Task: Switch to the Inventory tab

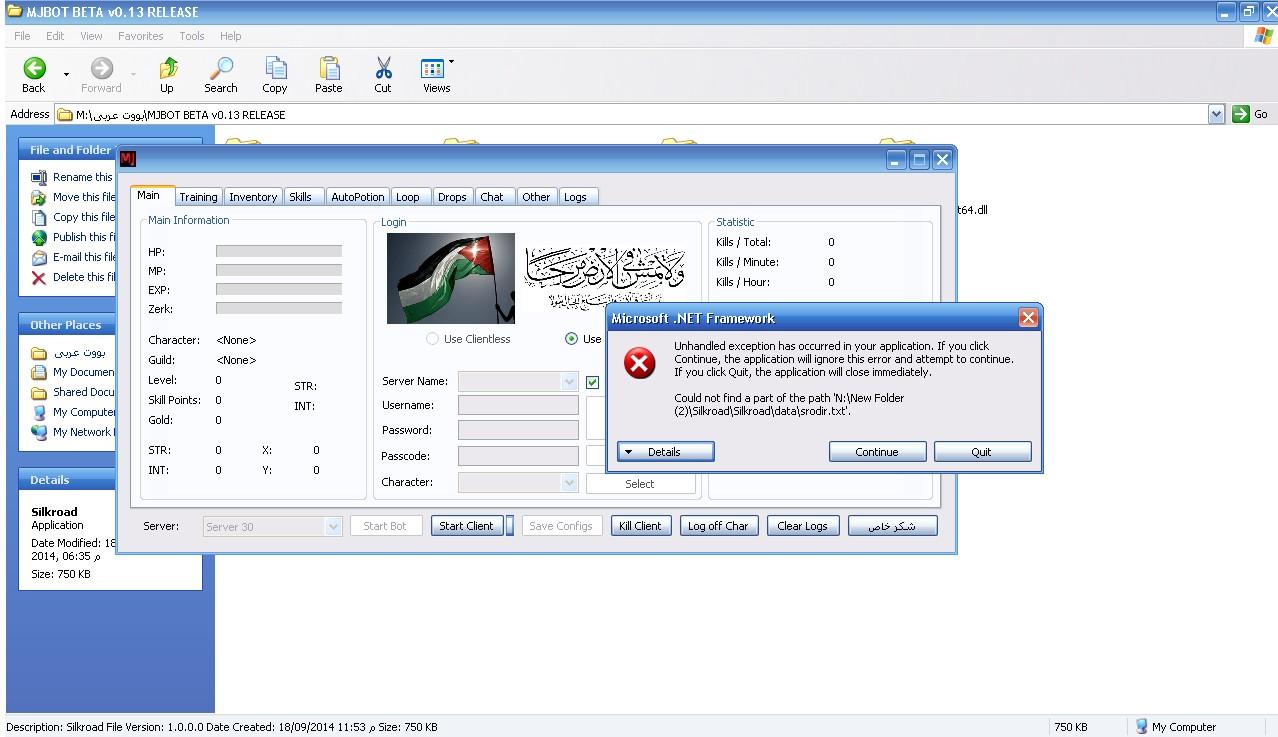Action: (253, 197)
